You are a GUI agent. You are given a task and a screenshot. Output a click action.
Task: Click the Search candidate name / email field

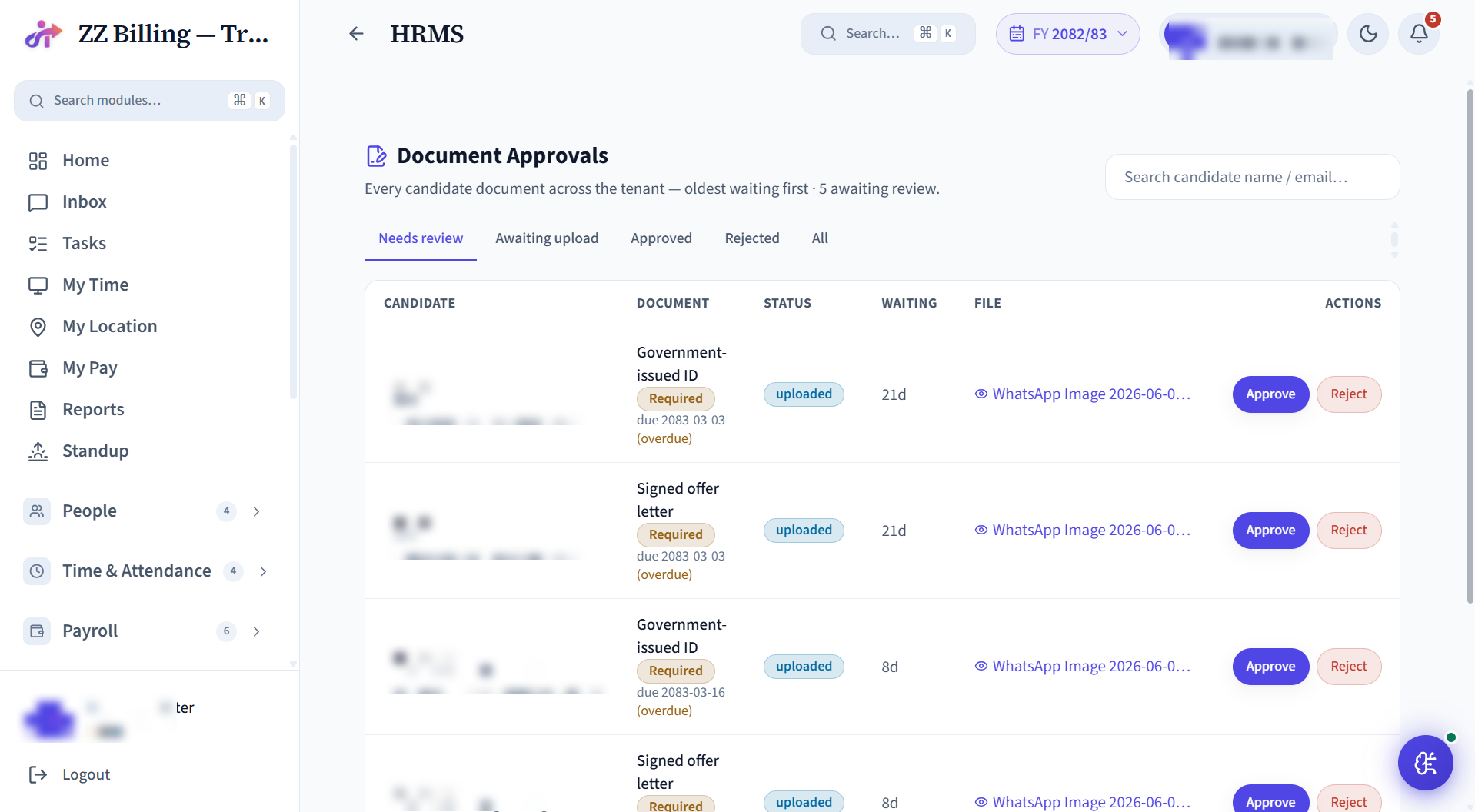pos(1252,177)
